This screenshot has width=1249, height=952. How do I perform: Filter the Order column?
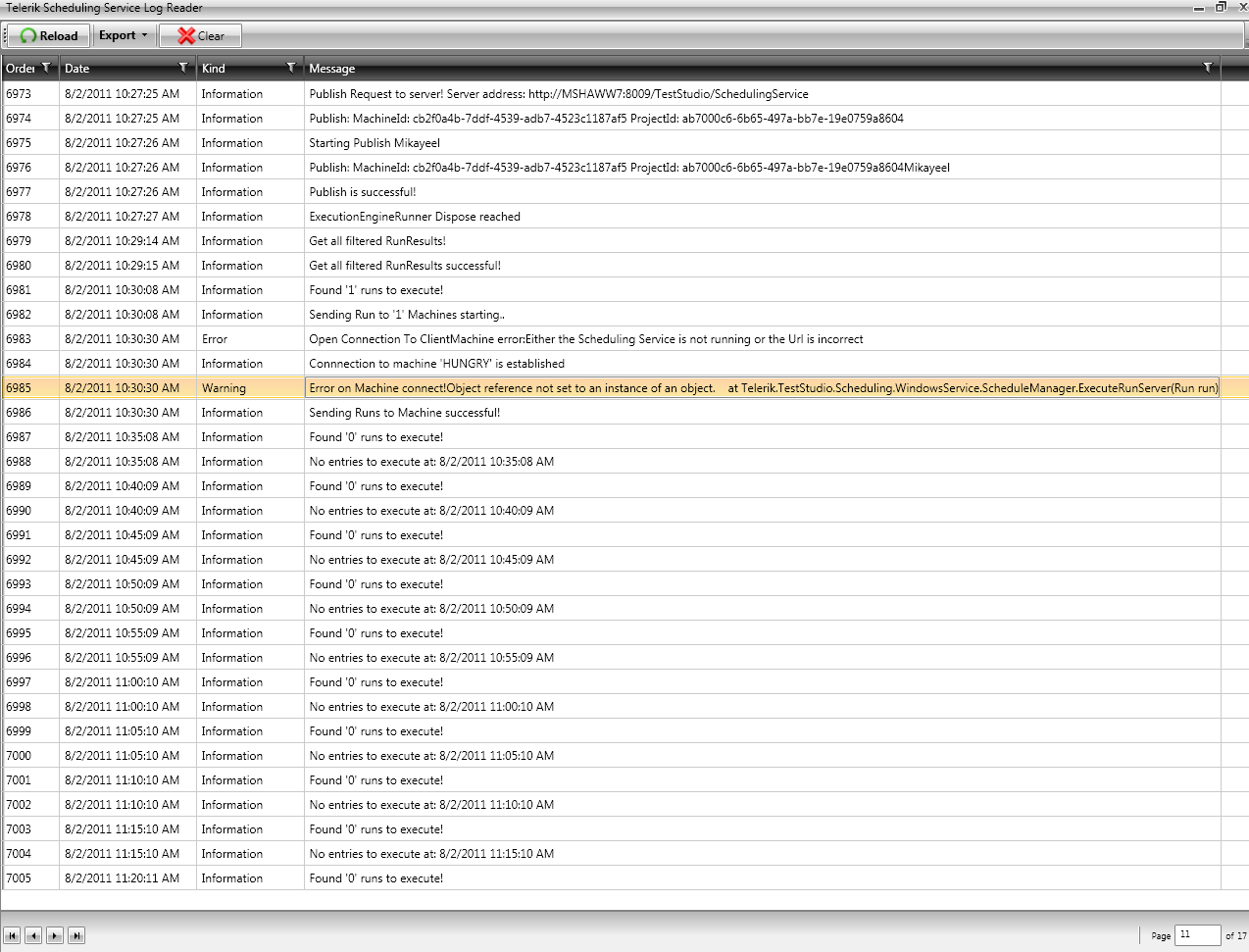point(45,68)
